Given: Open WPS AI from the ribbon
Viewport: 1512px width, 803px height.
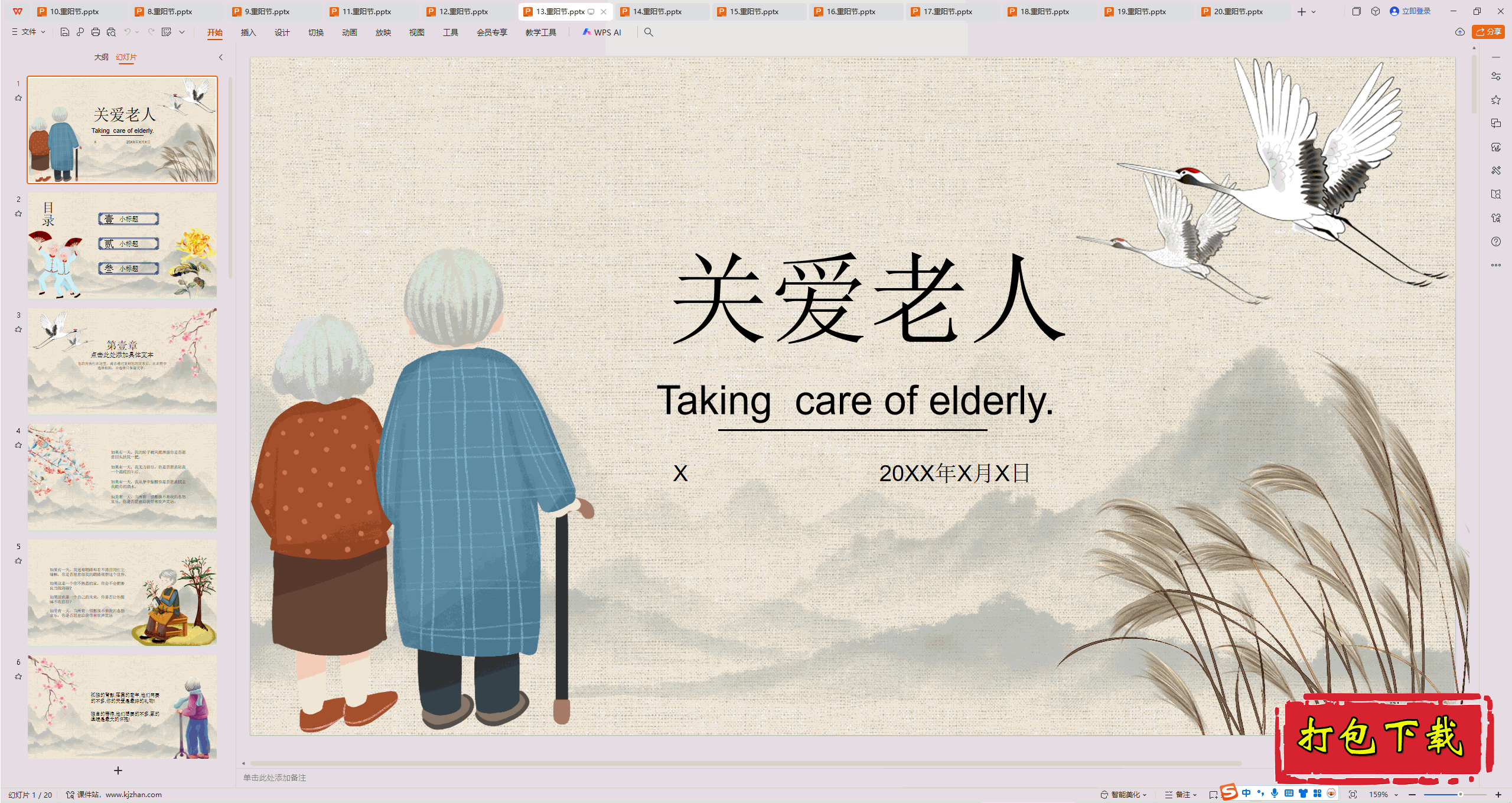Looking at the screenshot, I should coord(602,32).
